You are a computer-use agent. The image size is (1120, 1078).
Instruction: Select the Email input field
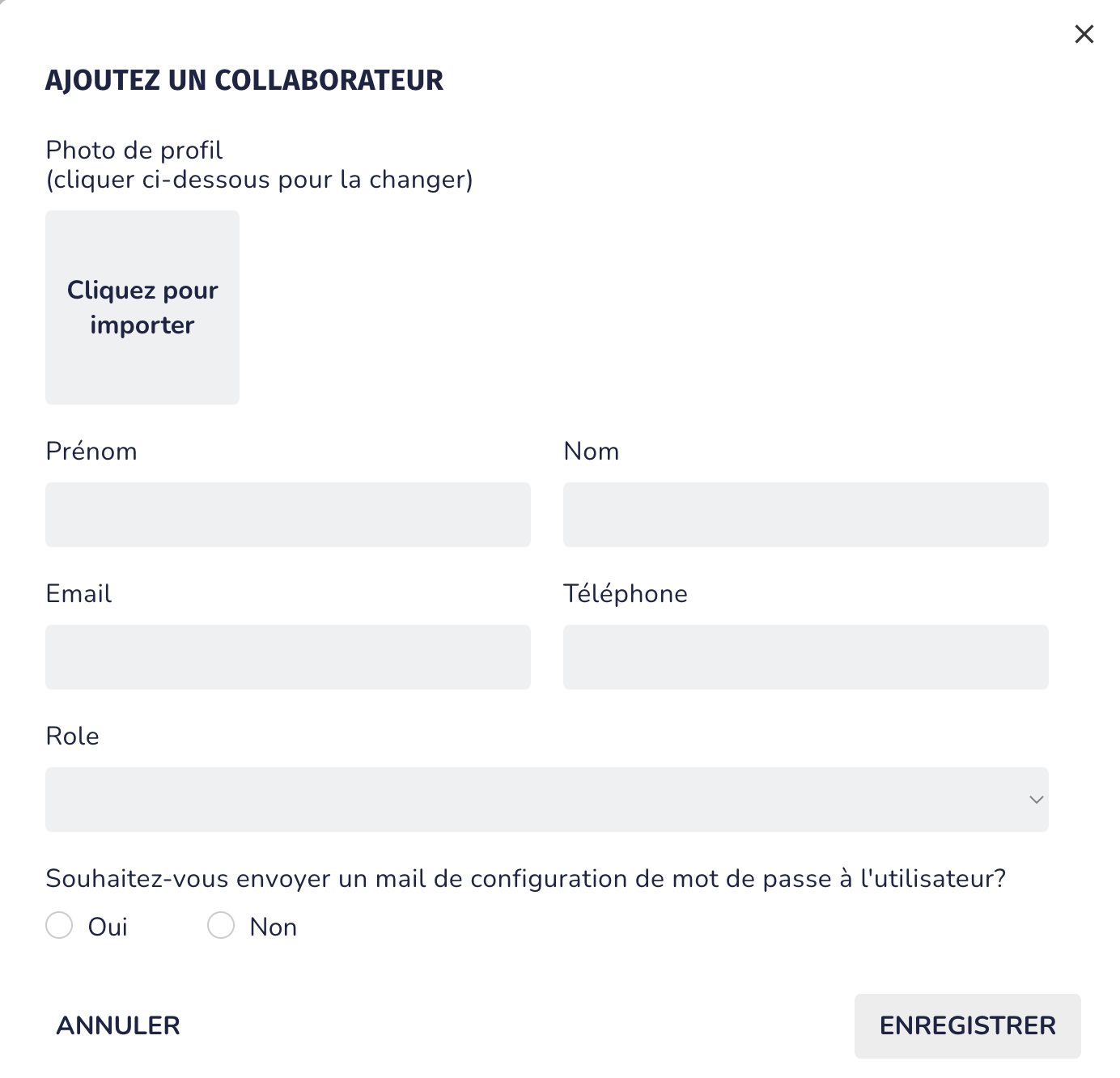click(x=288, y=657)
